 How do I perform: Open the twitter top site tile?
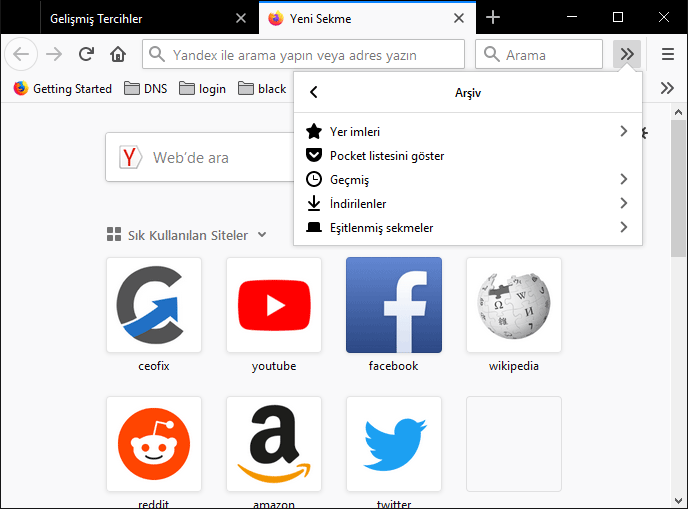tap(394, 444)
